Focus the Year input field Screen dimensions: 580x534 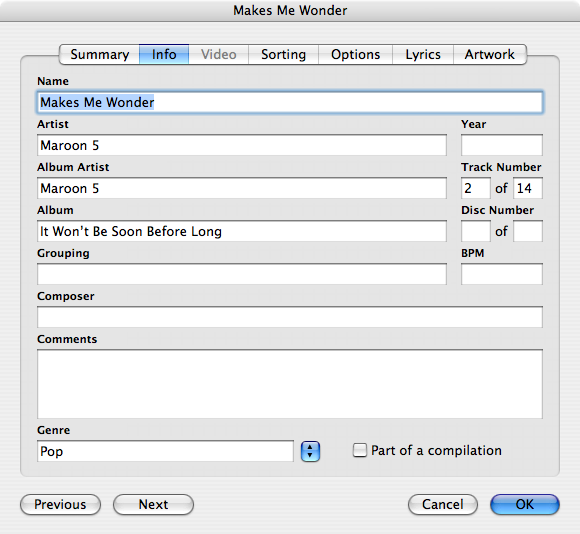pos(502,145)
